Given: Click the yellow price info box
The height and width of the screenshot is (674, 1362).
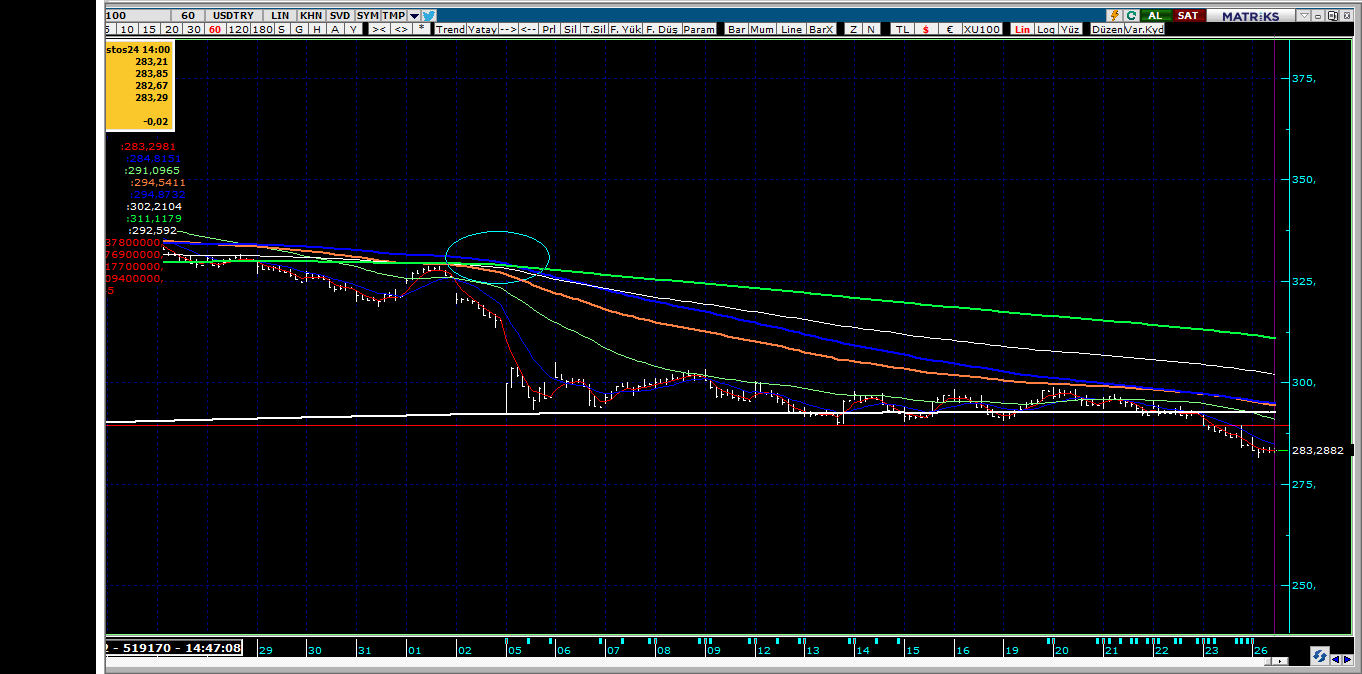Looking at the screenshot, I should 139,86.
